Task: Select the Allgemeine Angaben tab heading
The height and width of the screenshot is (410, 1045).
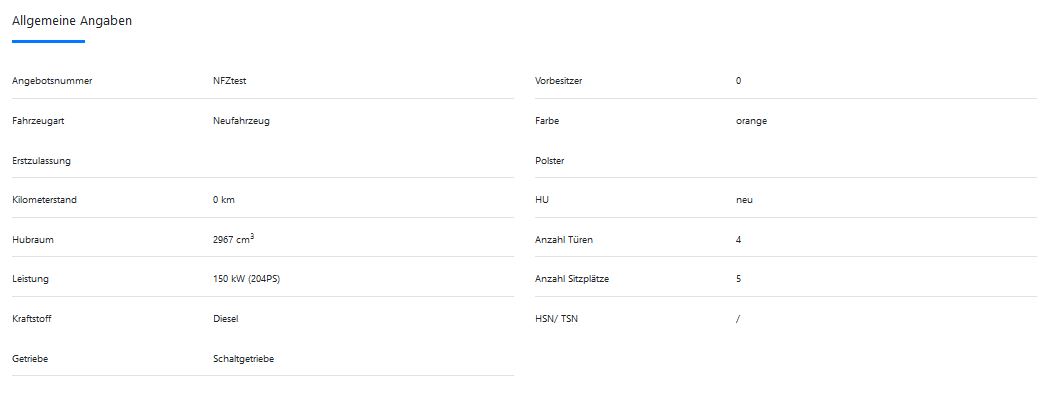Action: [72, 21]
